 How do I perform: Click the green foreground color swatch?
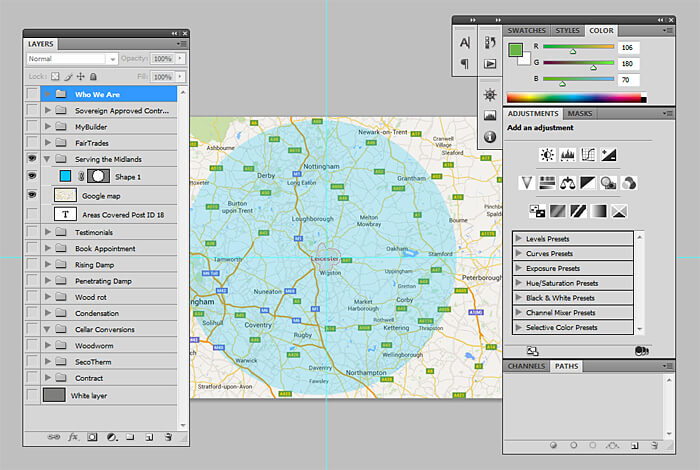pyautogui.click(x=515, y=49)
